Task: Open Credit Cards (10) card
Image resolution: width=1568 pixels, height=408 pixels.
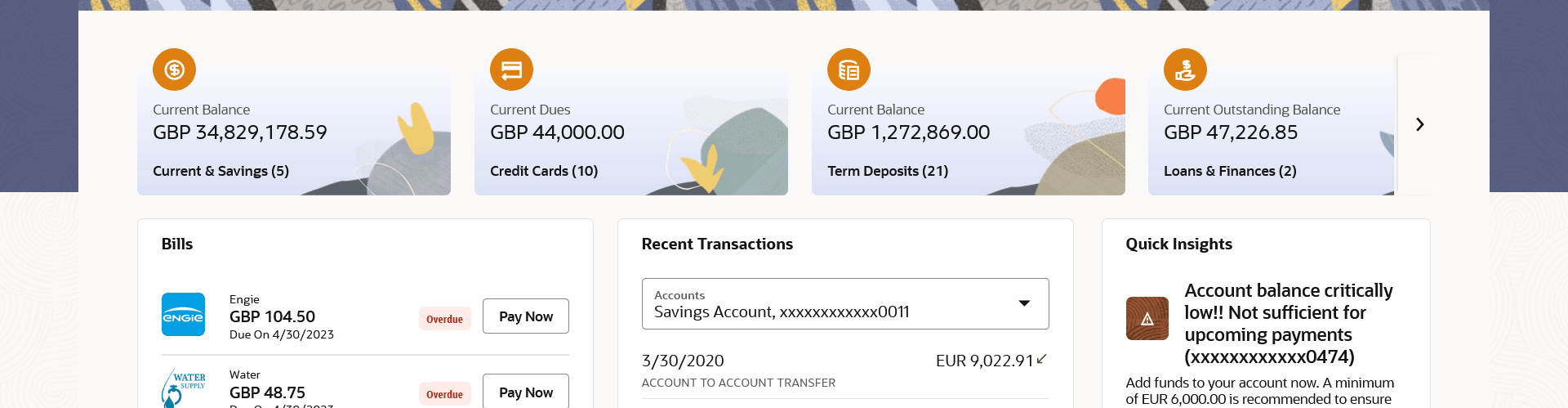Action: pyautogui.click(x=544, y=171)
